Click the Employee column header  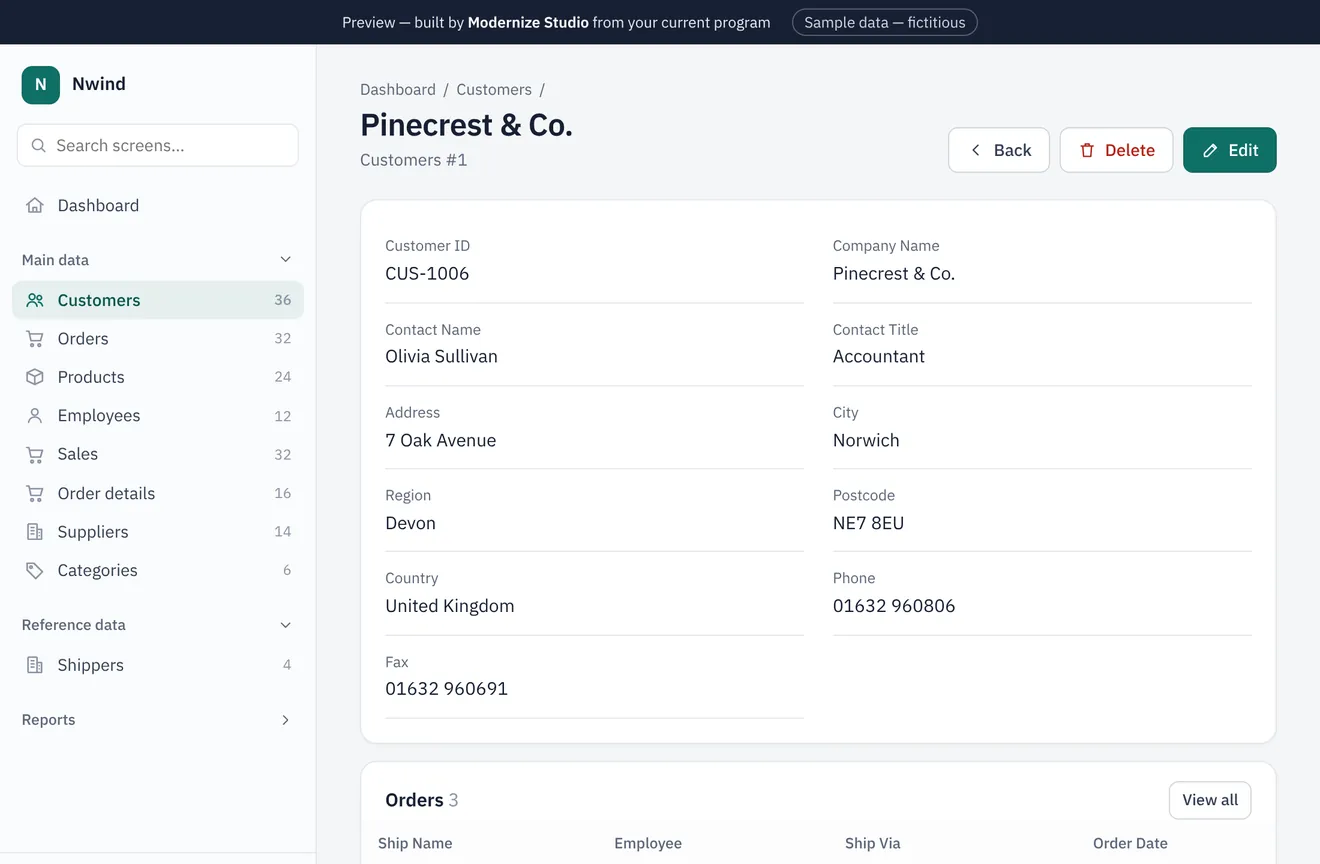tap(648, 843)
